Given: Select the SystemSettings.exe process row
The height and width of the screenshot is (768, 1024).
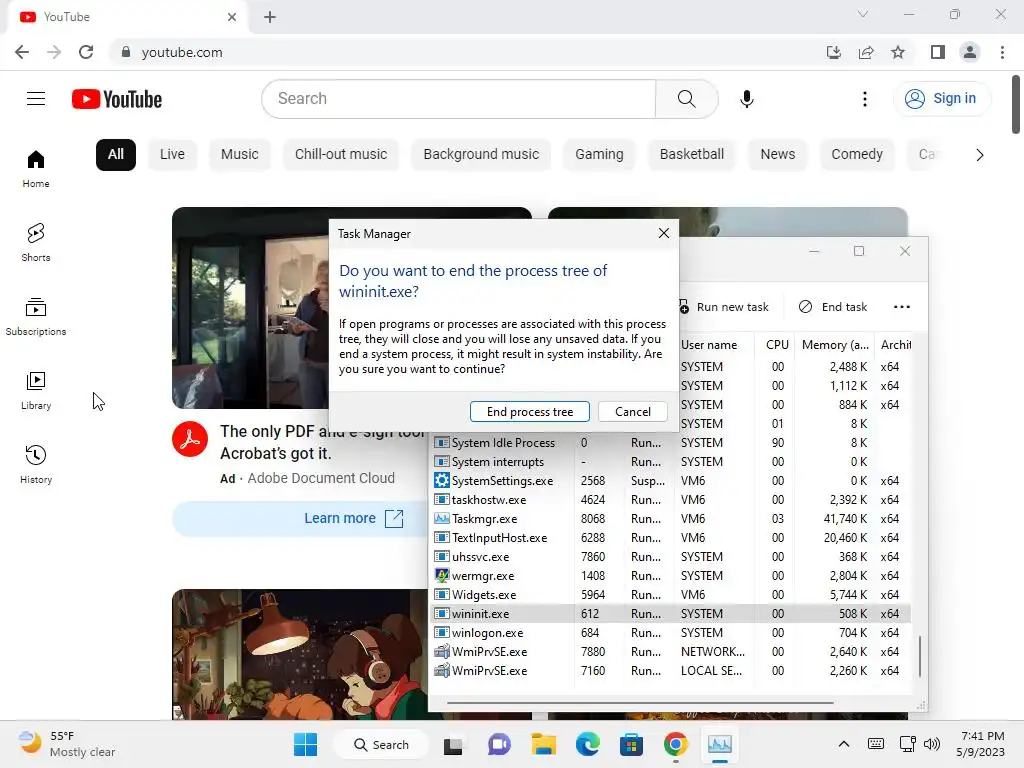Looking at the screenshot, I should coord(670,481).
